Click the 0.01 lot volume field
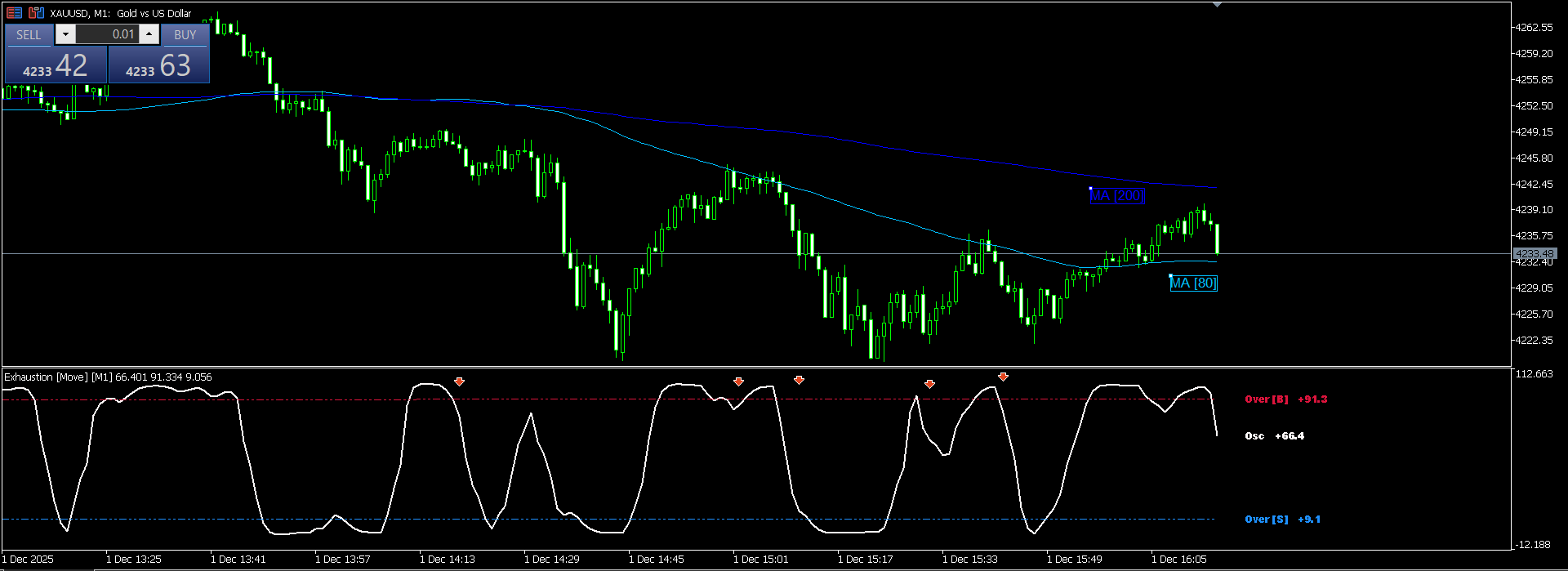This screenshot has height=571, width=1568. click(x=107, y=34)
